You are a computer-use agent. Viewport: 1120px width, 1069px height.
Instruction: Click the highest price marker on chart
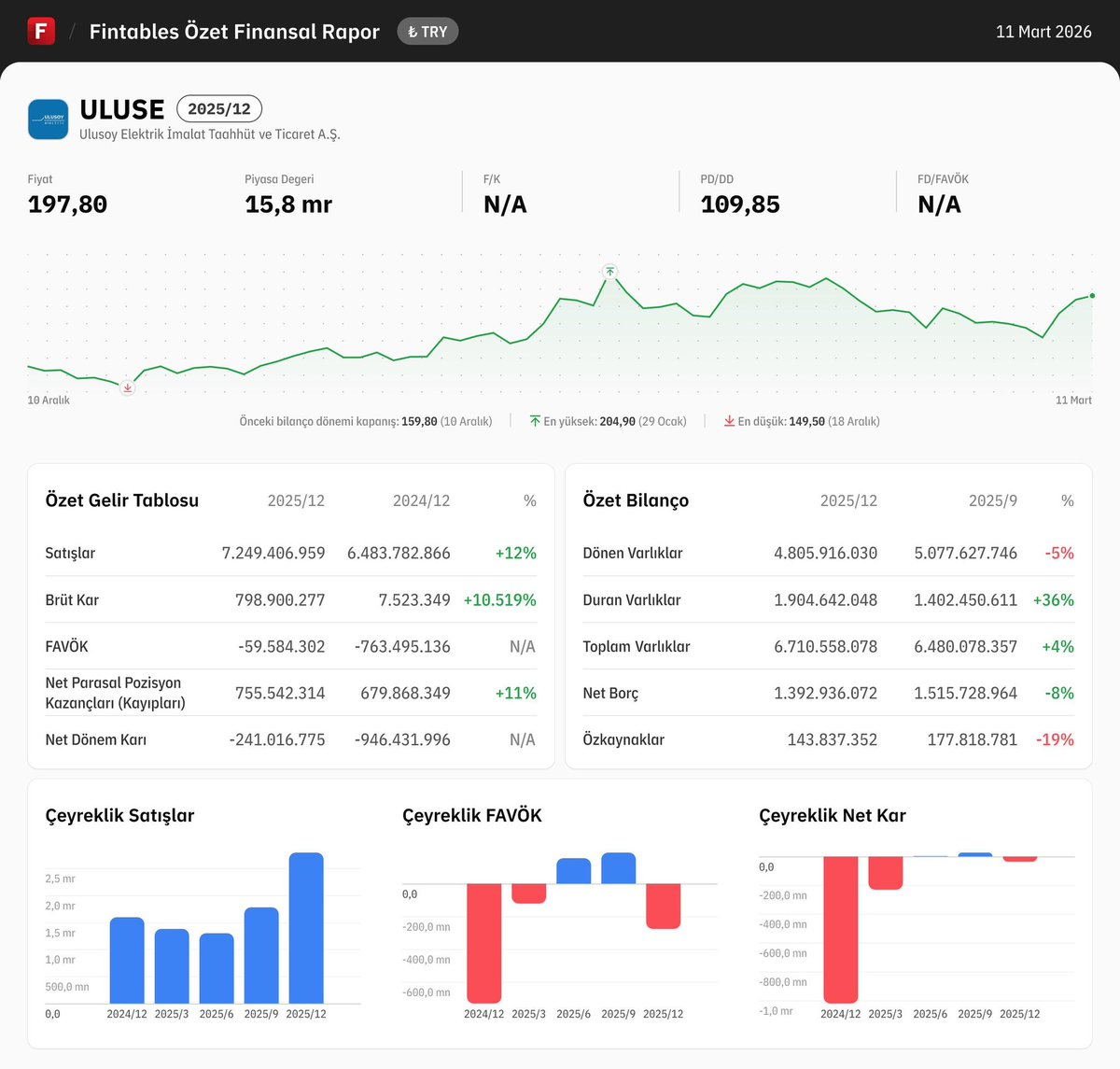pos(609,272)
